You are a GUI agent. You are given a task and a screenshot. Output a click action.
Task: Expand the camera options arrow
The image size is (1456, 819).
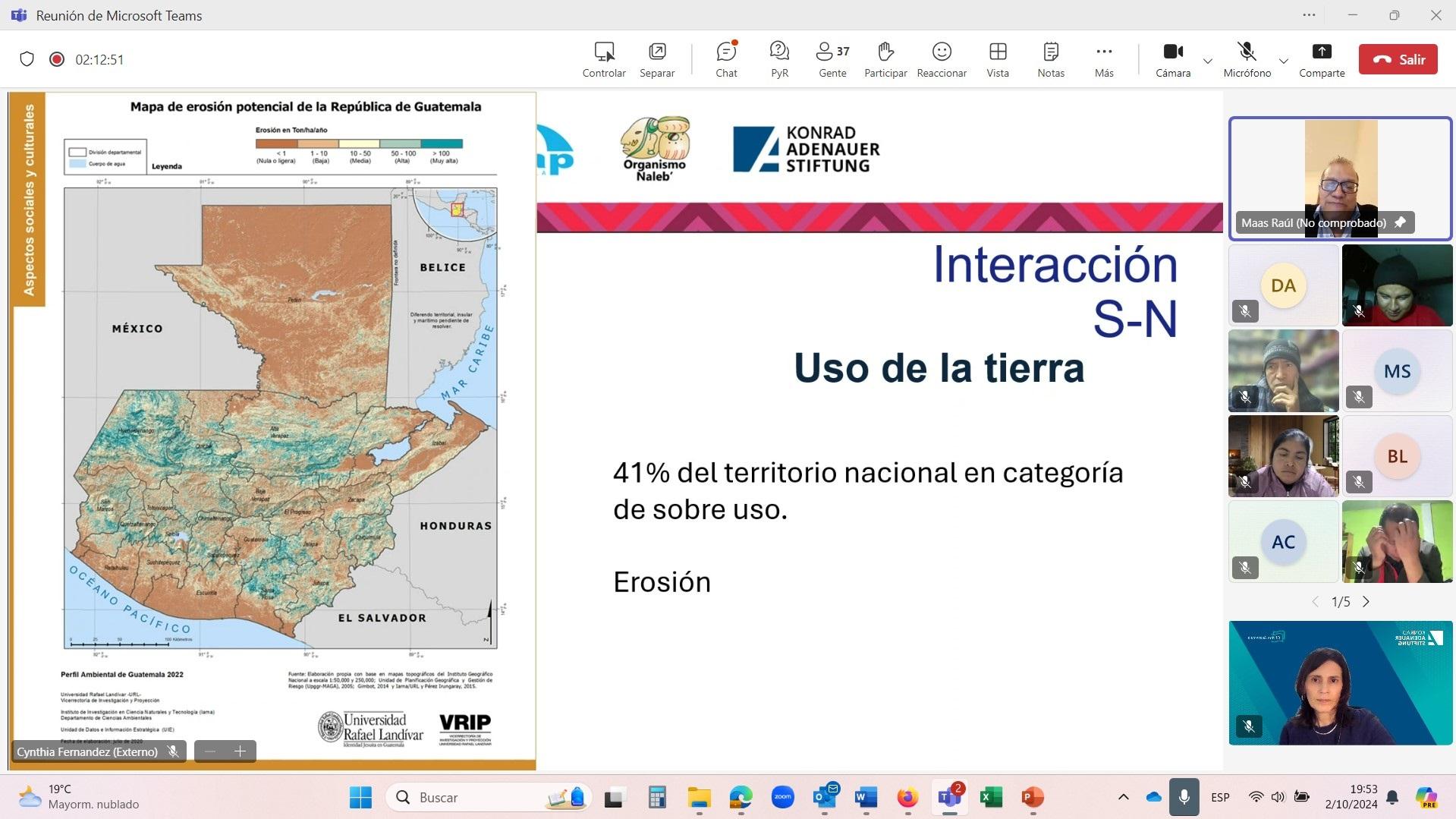click(1208, 61)
